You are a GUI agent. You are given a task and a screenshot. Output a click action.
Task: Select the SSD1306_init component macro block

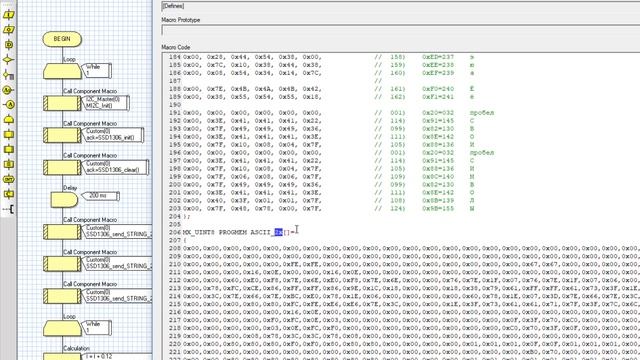[x=62, y=135]
